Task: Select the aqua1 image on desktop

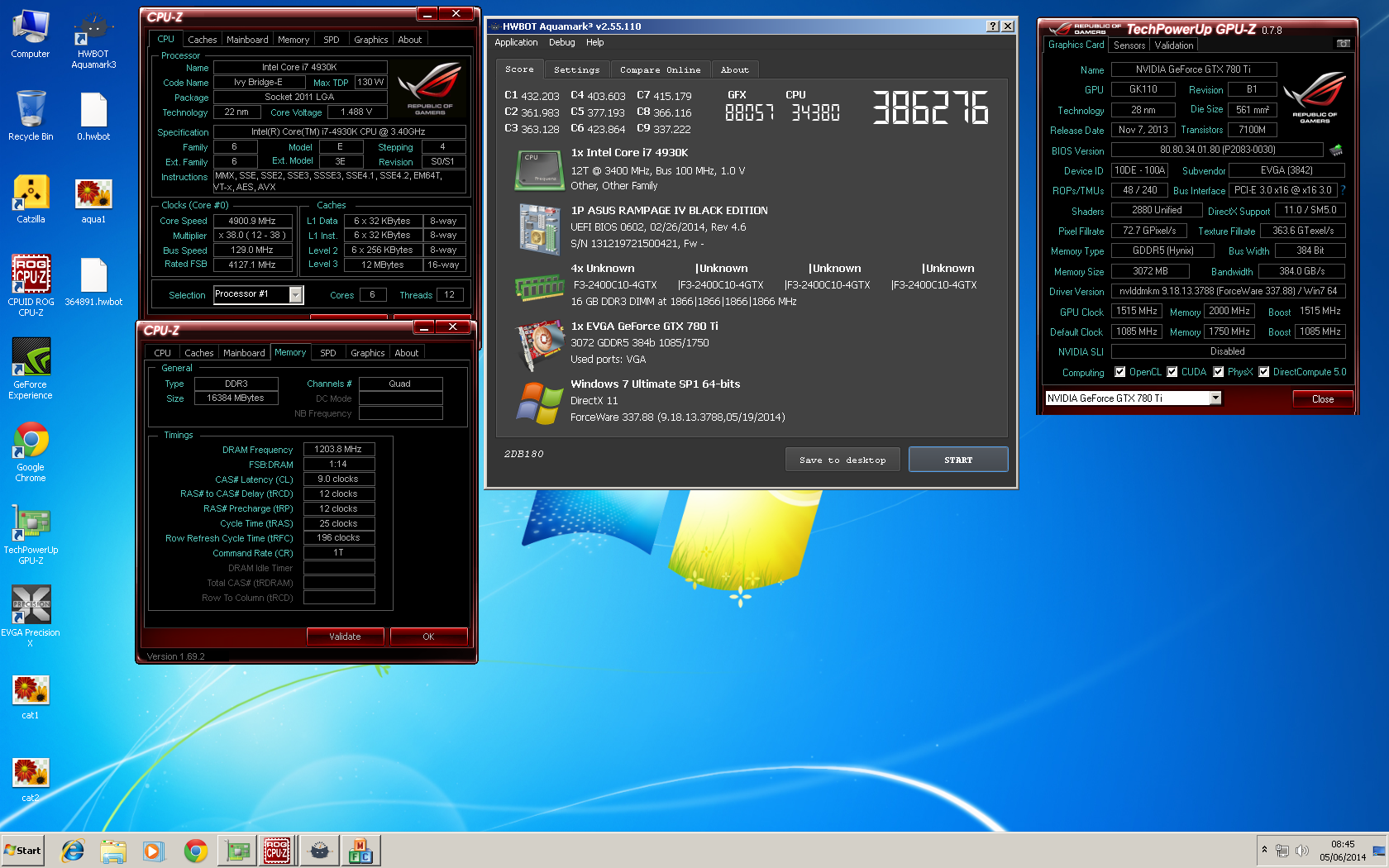Action: point(93,200)
